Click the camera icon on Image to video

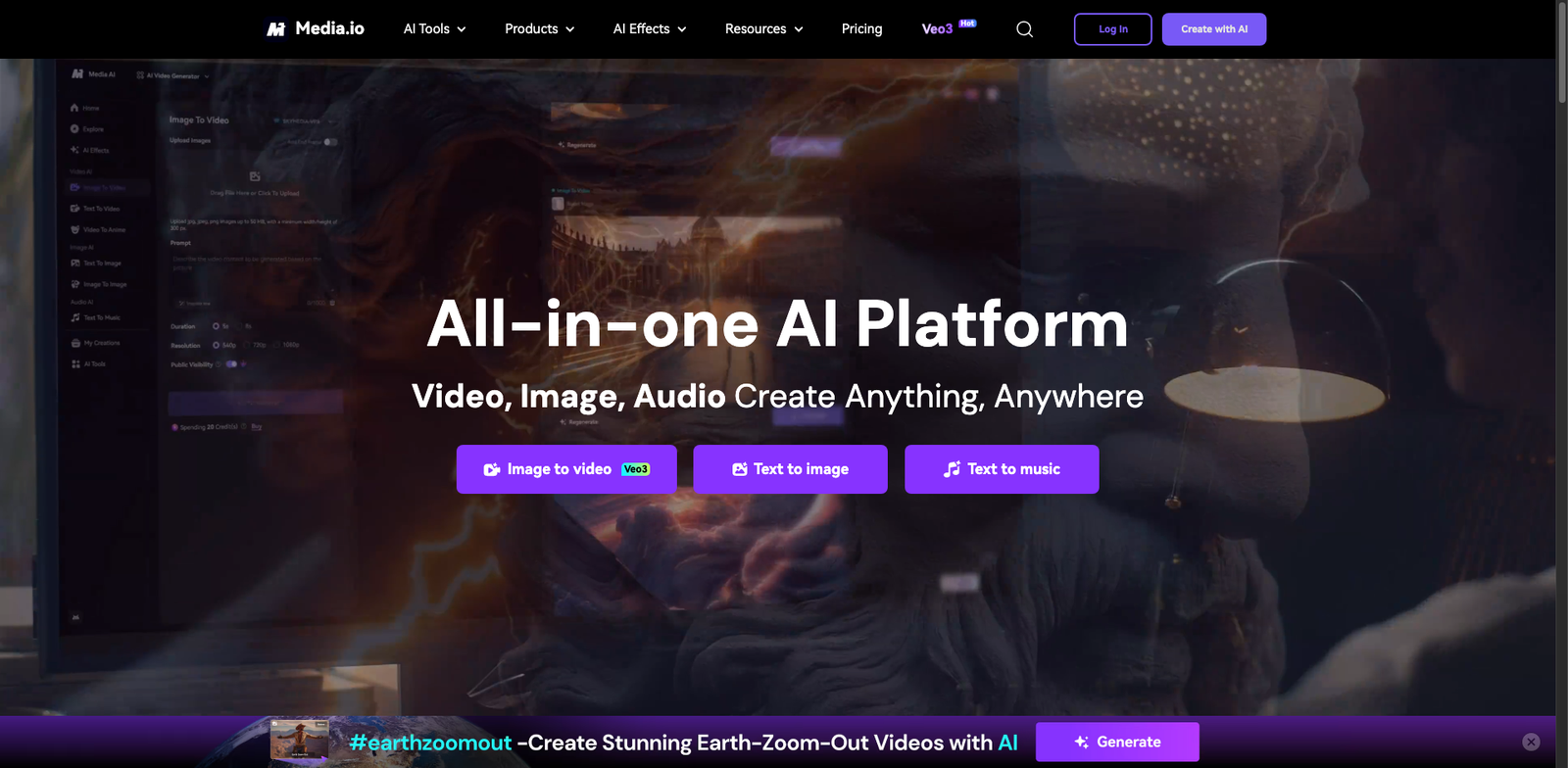pos(492,470)
